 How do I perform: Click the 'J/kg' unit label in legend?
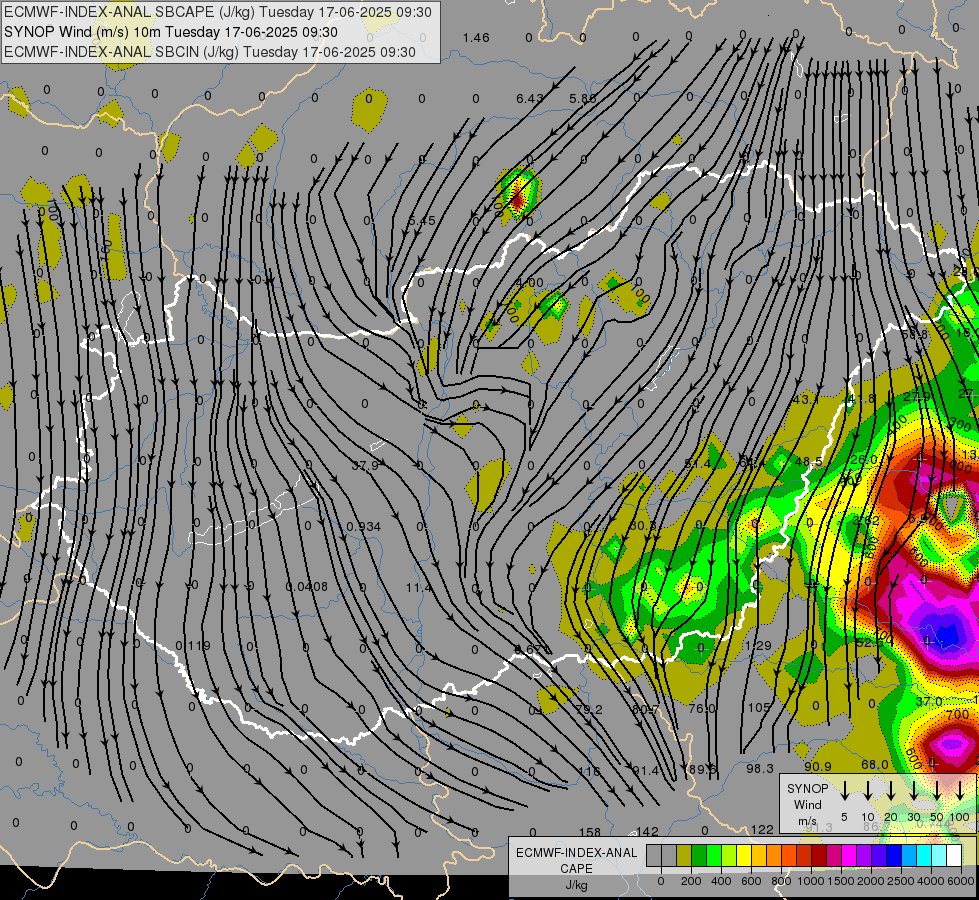(576, 885)
